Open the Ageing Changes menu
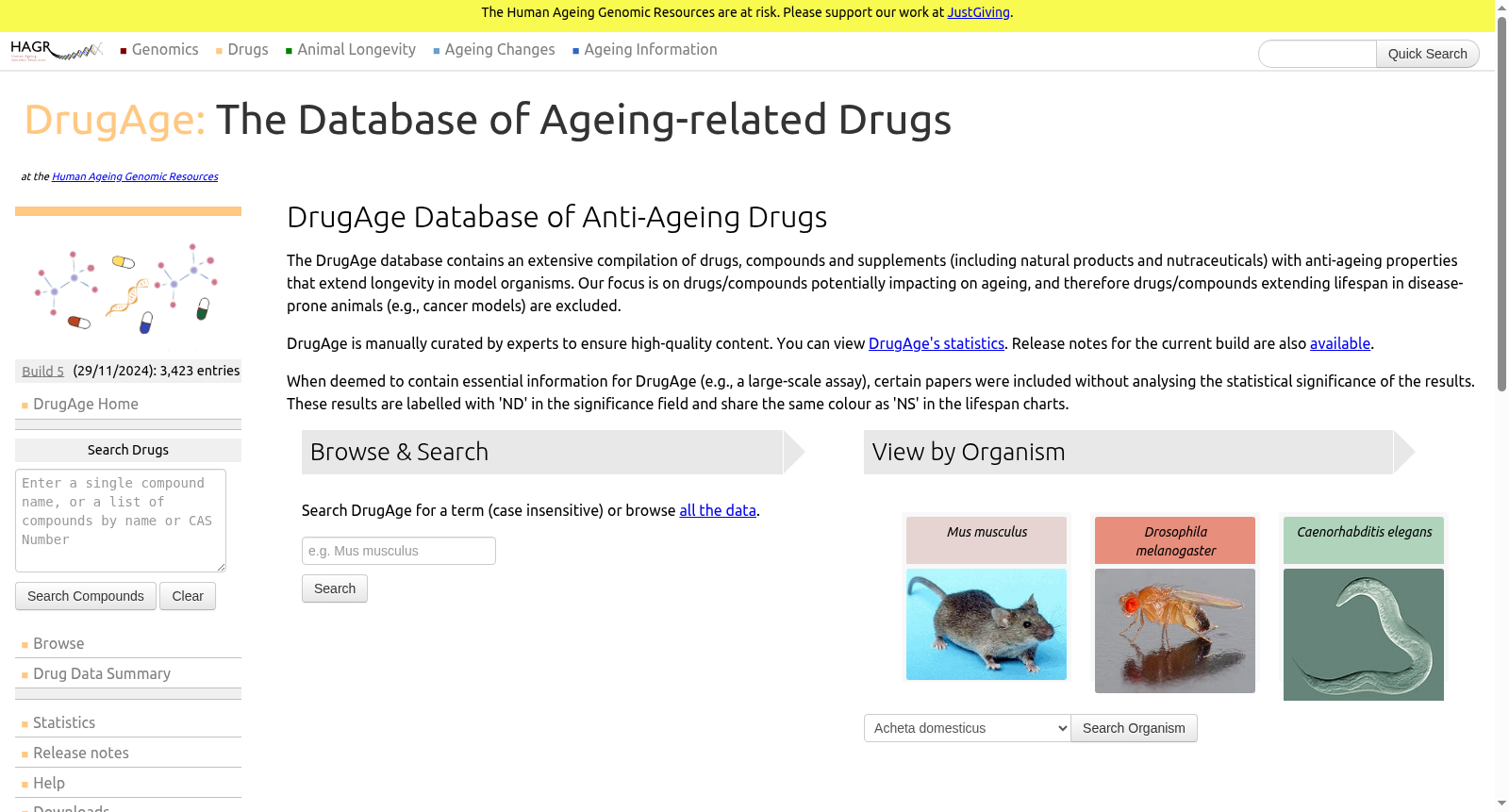 (x=500, y=50)
